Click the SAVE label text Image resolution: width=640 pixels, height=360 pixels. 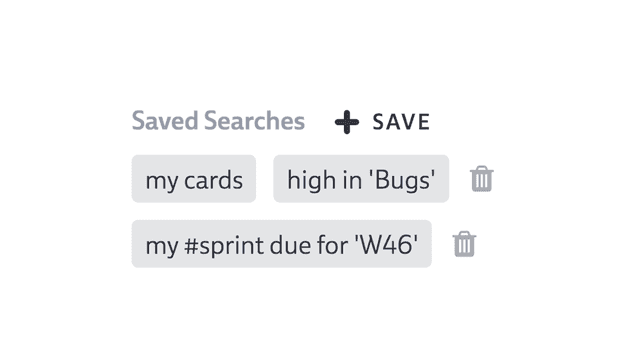pyautogui.click(x=401, y=122)
